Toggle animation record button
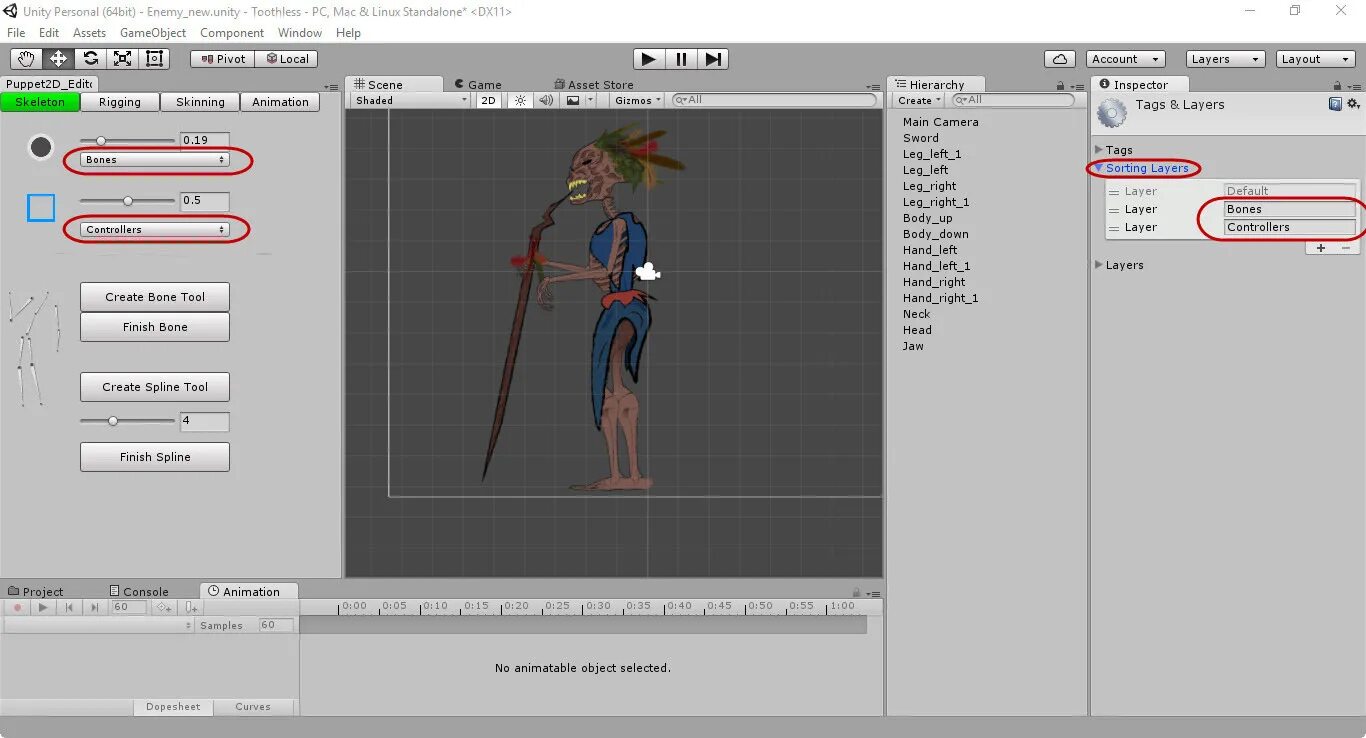The width and height of the screenshot is (1366, 738). click(17, 607)
